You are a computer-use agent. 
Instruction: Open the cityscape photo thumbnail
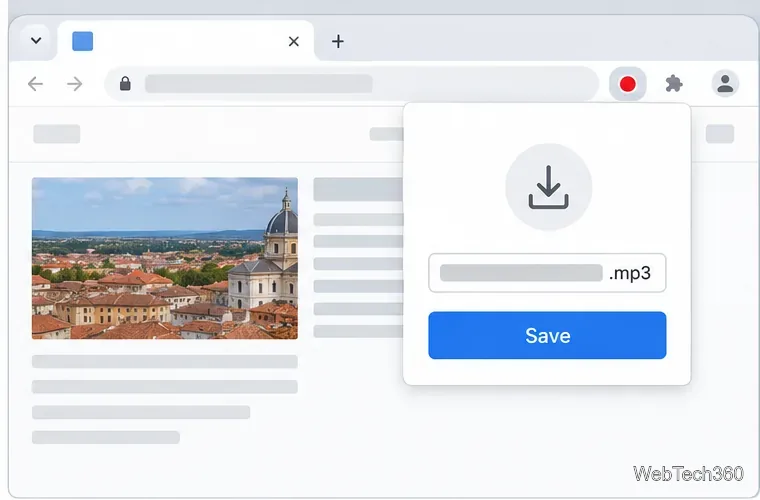(165, 258)
